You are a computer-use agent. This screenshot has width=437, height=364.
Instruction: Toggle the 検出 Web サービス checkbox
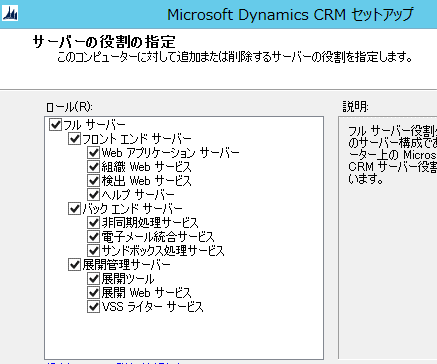pos(94,180)
